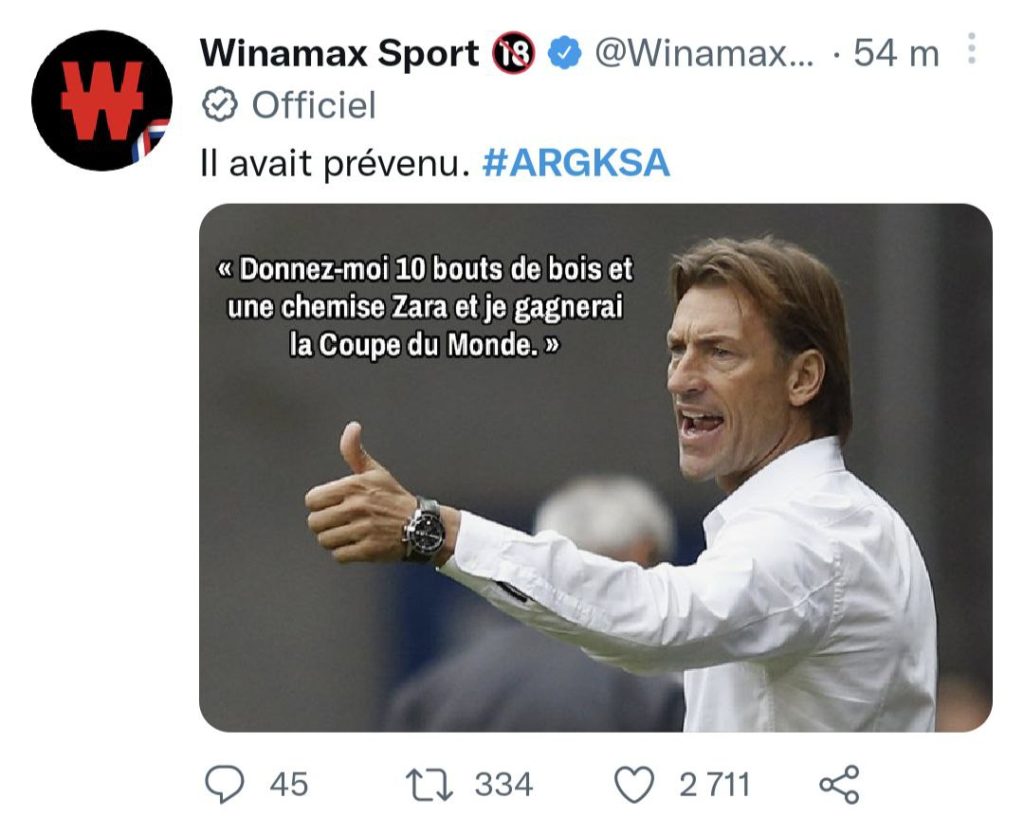
Task: Open the share icon menu
Action: [840, 784]
